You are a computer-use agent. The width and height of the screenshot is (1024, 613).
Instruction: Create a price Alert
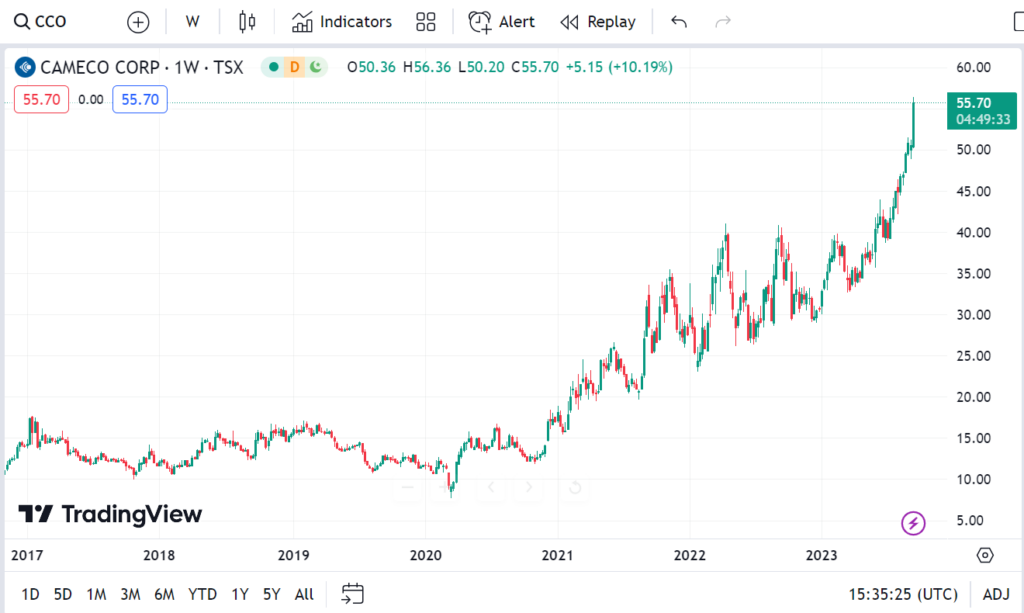pyautogui.click(x=502, y=22)
